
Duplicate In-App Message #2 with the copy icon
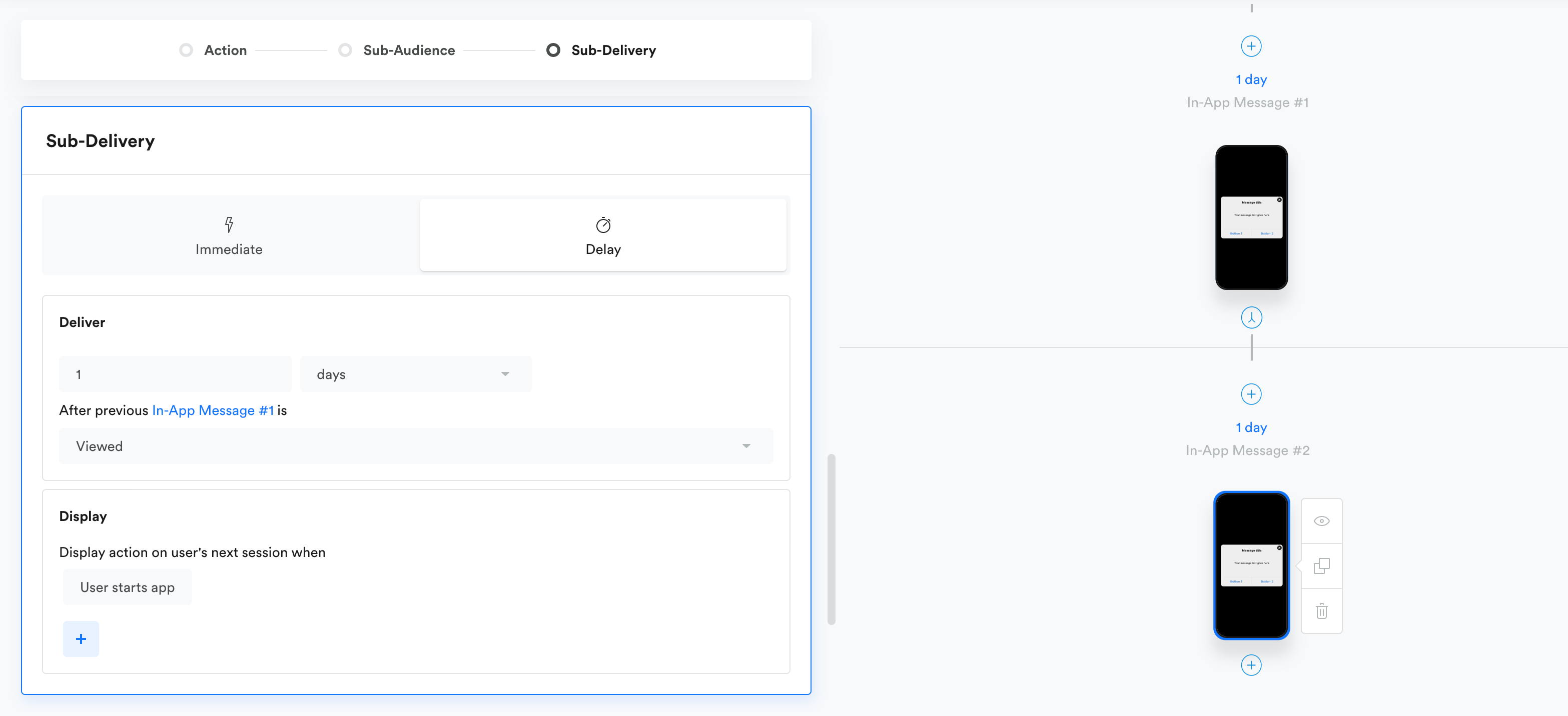pyautogui.click(x=1321, y=566)
